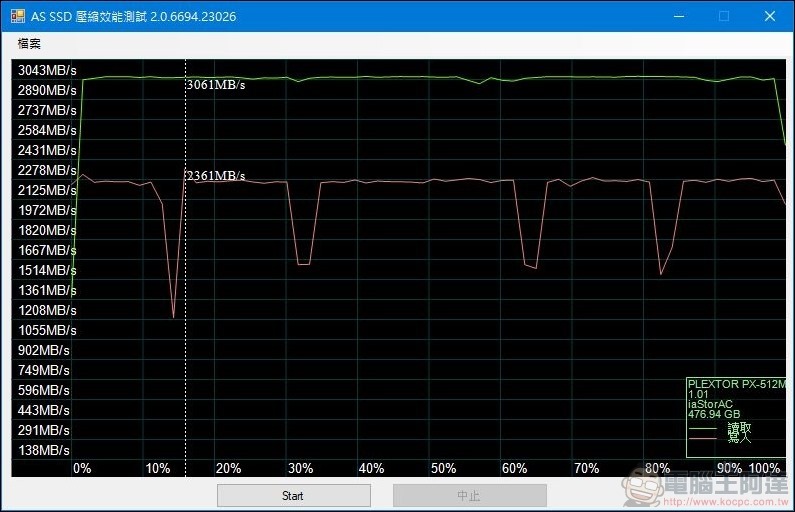The width and height of the screenshot is (795, 512).
Task: Click the 1820MB/s axis label
Action: [x=47, y=230]
